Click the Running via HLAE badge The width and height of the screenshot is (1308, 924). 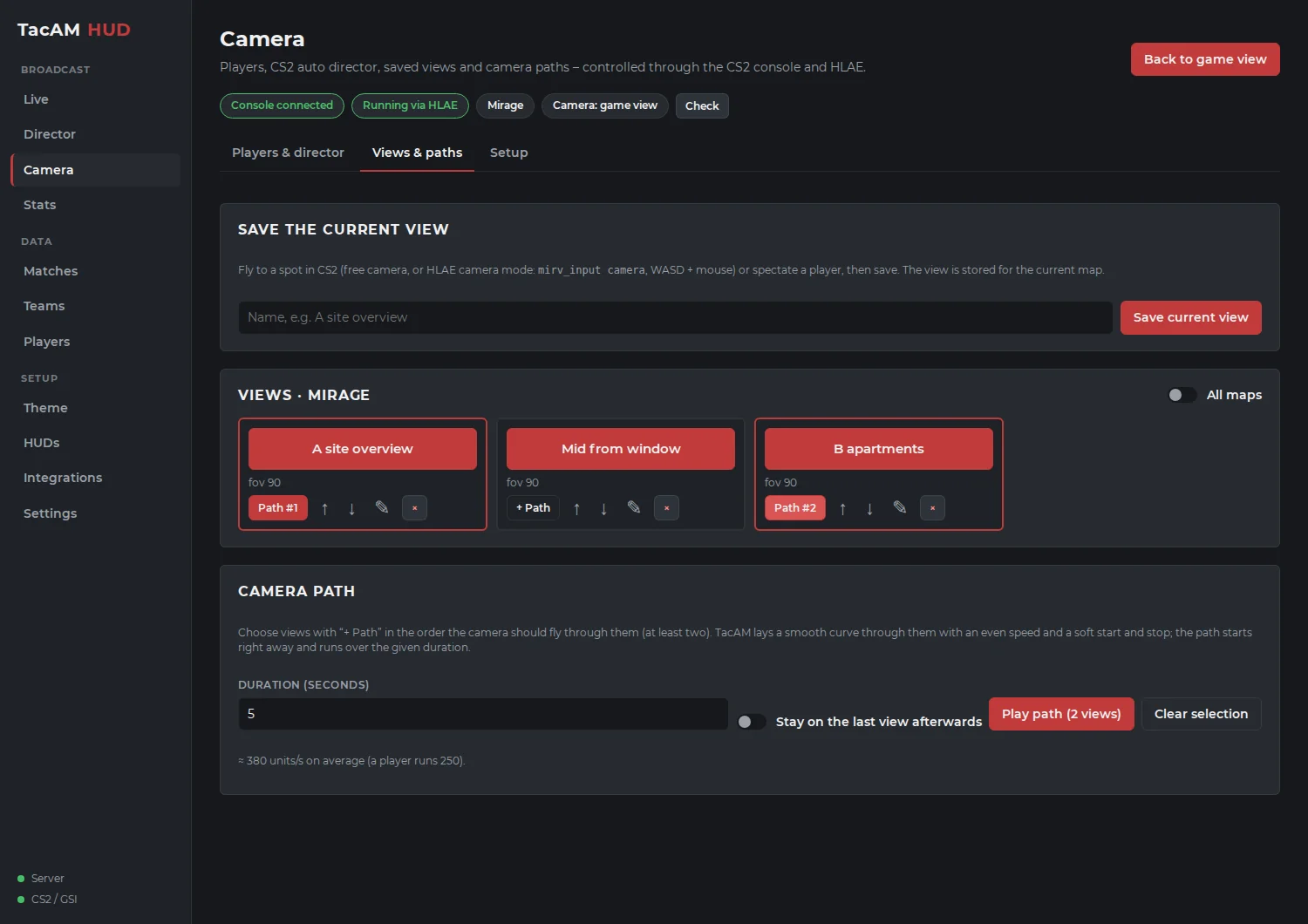point(410,105)
